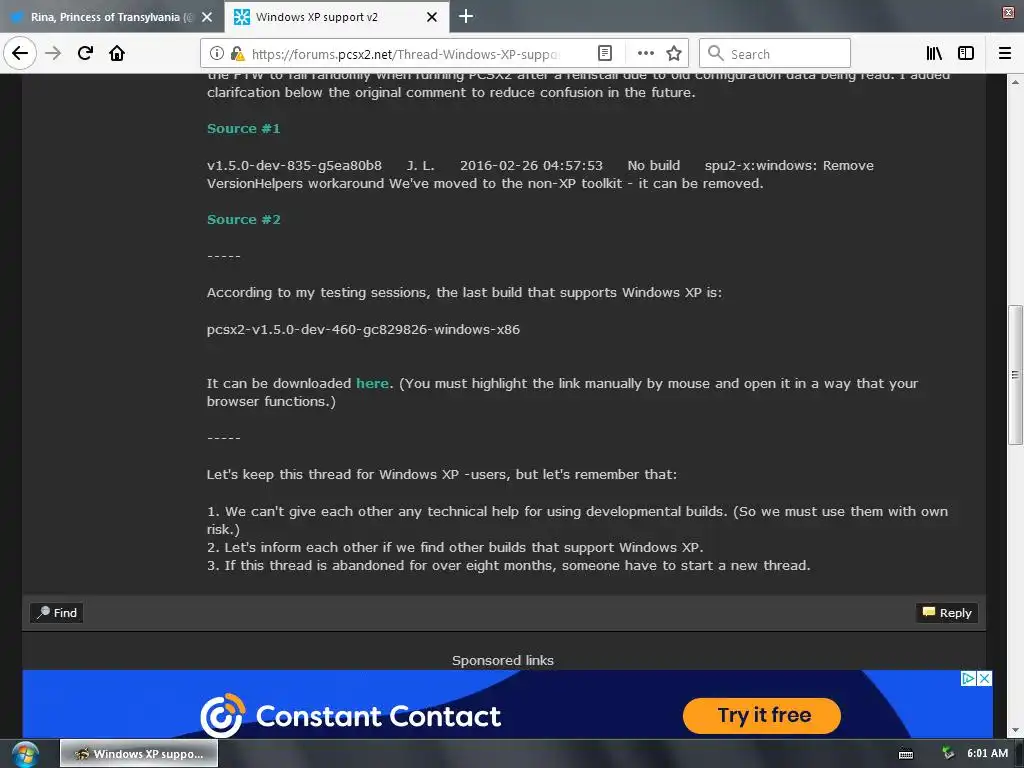The height and width of the screenshot is (768, 1024).
Task: Open the 6:01 AM system clock
Action: pyautogui.click(x=987, y=754)
